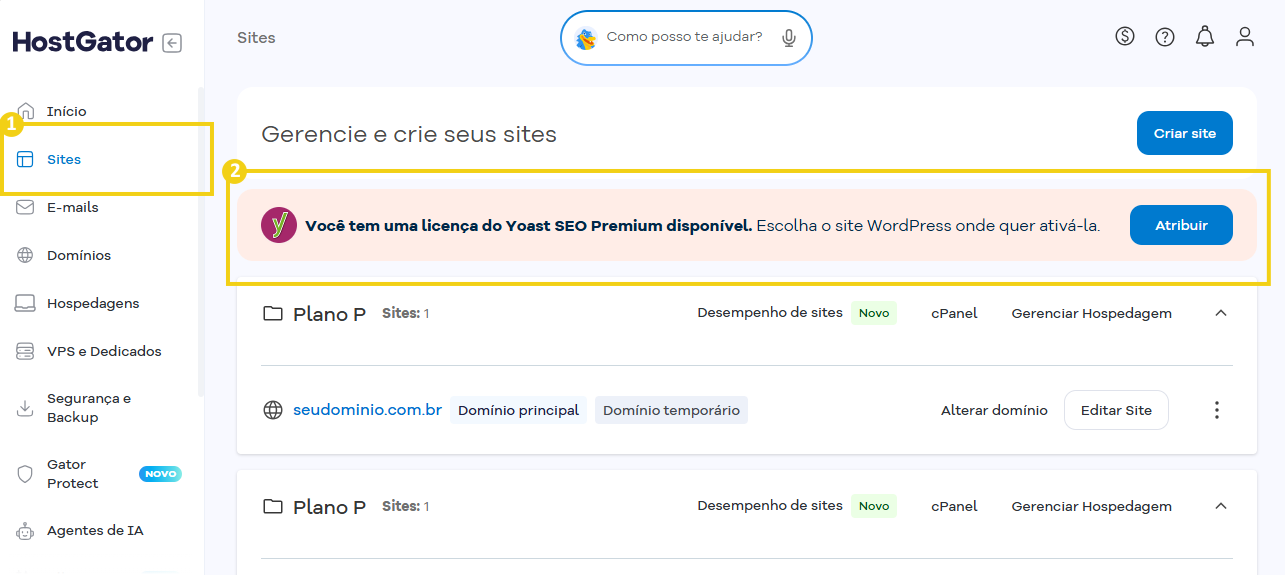Viewport: 1285px width, 575px height.
Task: Open VPS e Dedicados in the sidebar
Action: (104, 351)
